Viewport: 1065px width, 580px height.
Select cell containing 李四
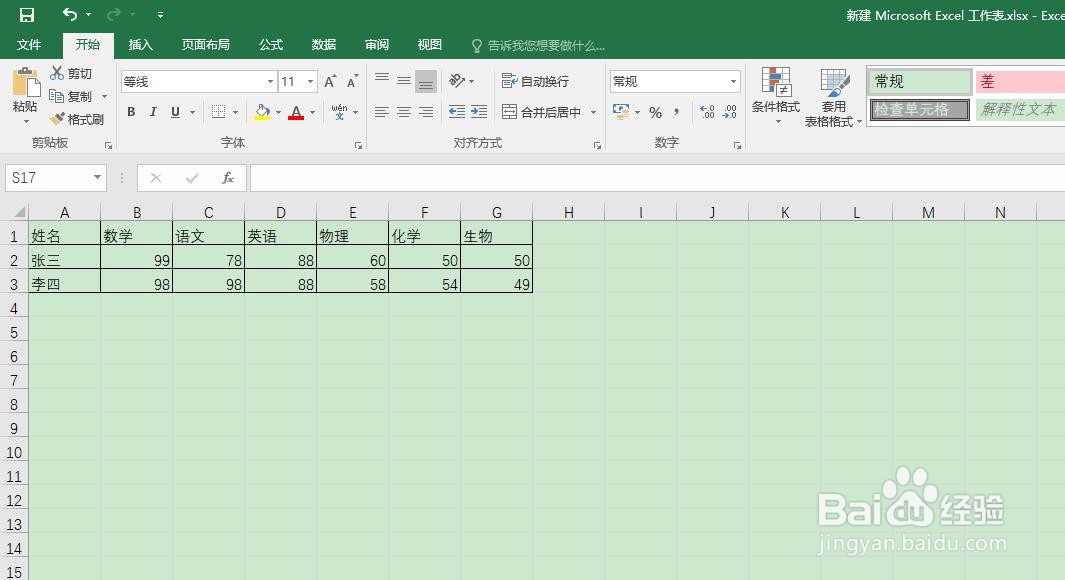point(63,284)
